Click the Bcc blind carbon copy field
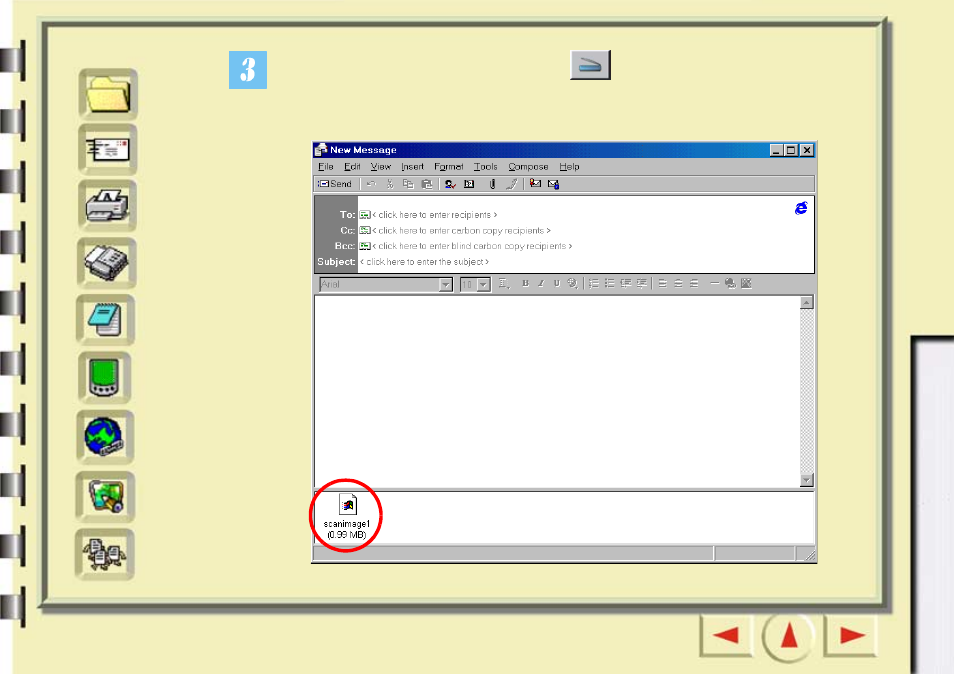This screenshot has height=674, width=954. click(472, 246)
